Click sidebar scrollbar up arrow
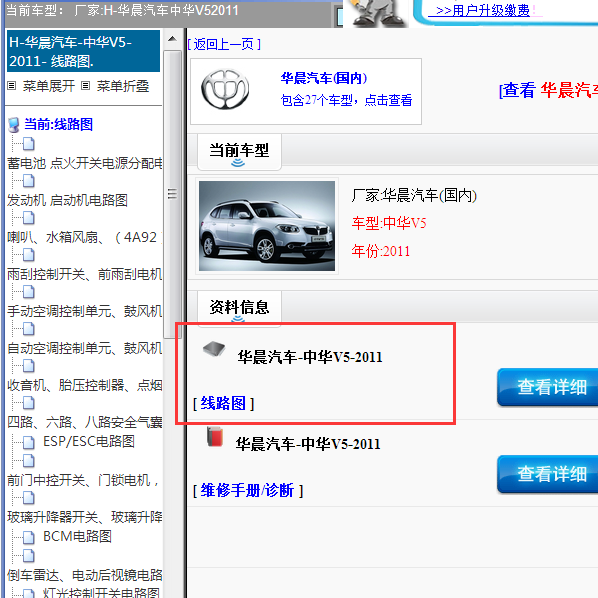 tap(172, 39)
